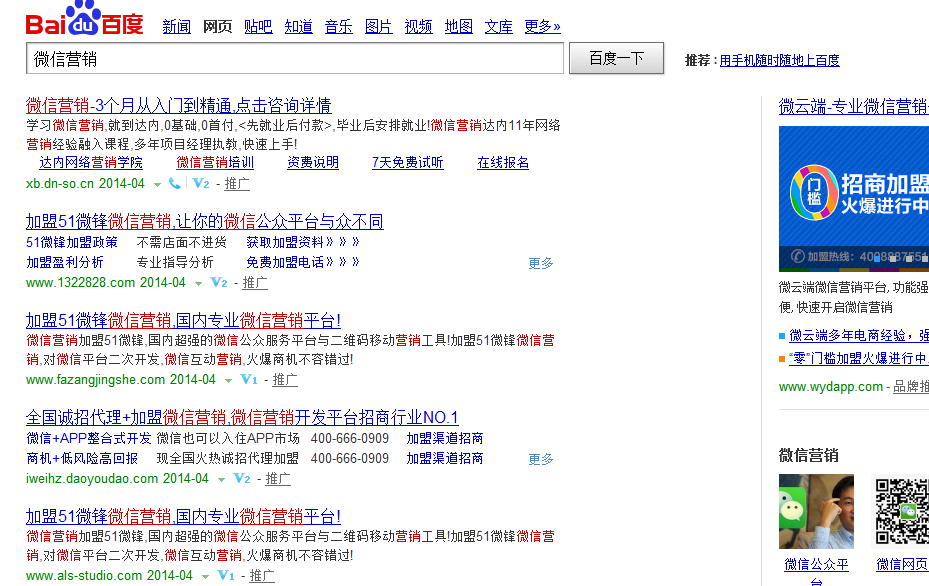Image resolution: width=929 pixels, height=586 pixels.
Task: Switch to the 视频 tab
Action: tap(418, 27)
